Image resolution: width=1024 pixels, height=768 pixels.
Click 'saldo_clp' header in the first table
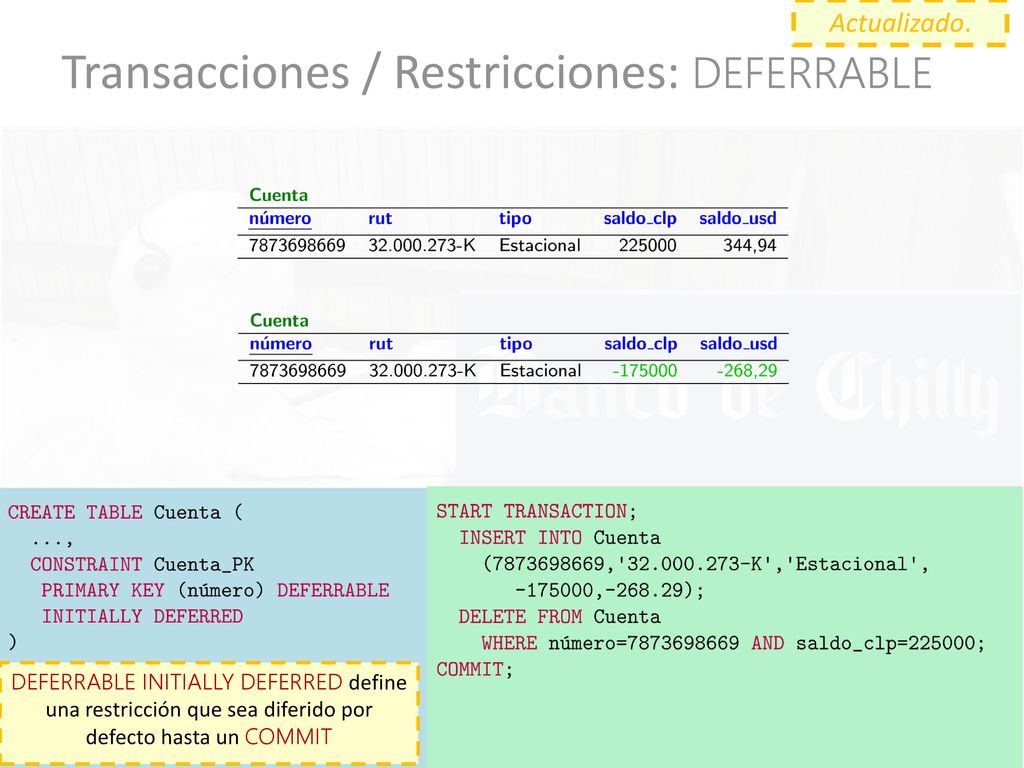click(639, 218)
